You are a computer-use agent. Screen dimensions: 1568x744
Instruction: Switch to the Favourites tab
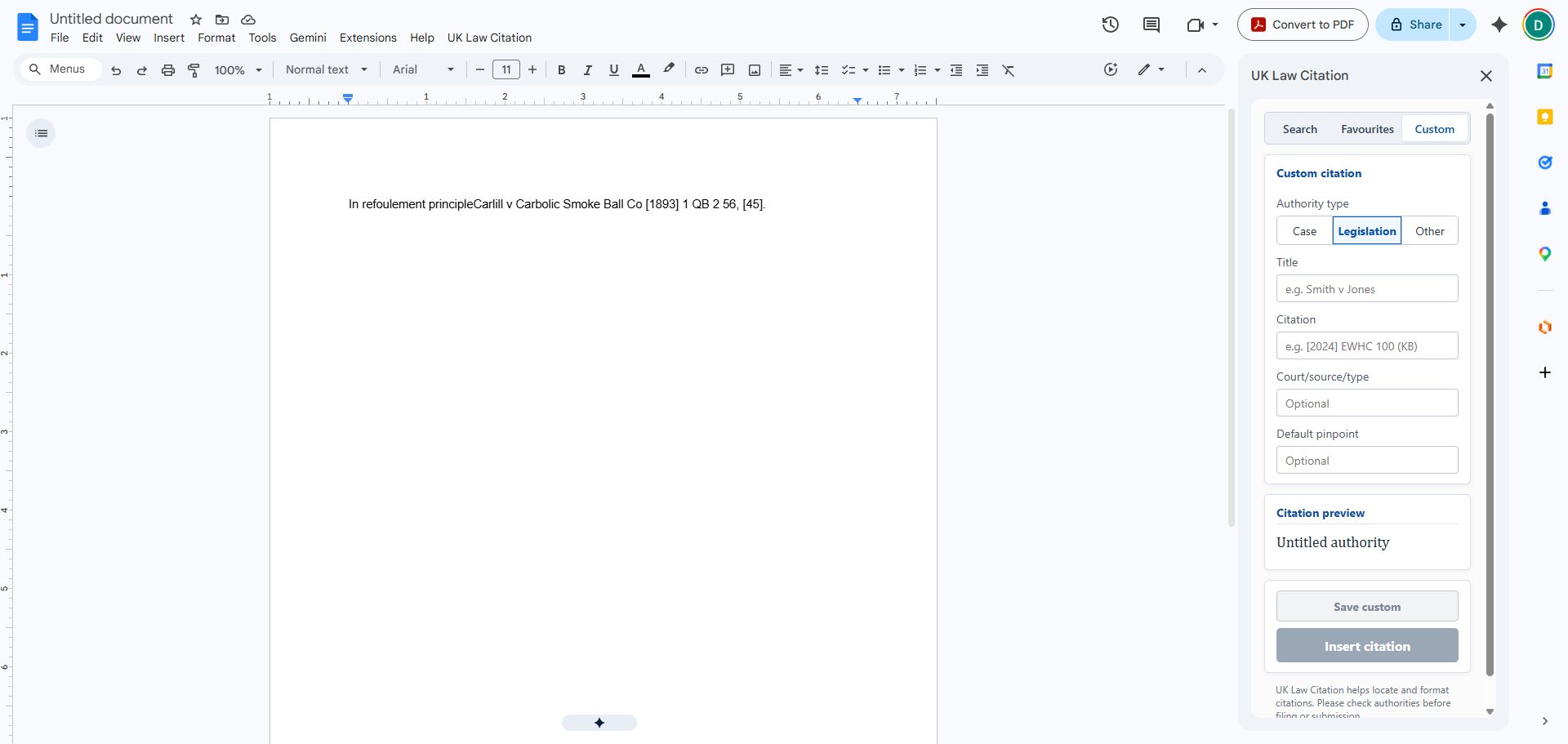pyautogui.click(x=1367, y=129)
